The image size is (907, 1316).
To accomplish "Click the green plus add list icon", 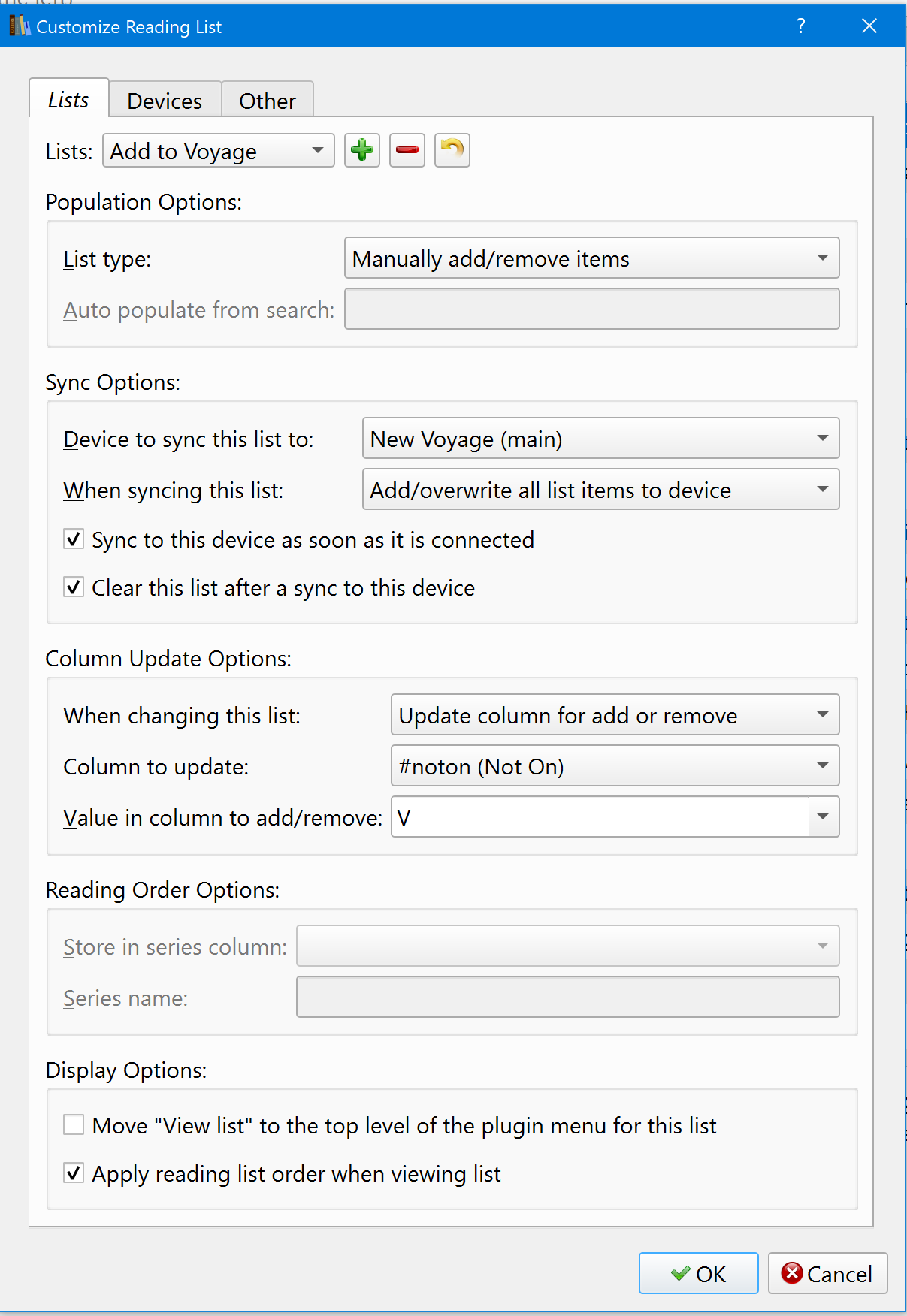I will tap(362, 150).
